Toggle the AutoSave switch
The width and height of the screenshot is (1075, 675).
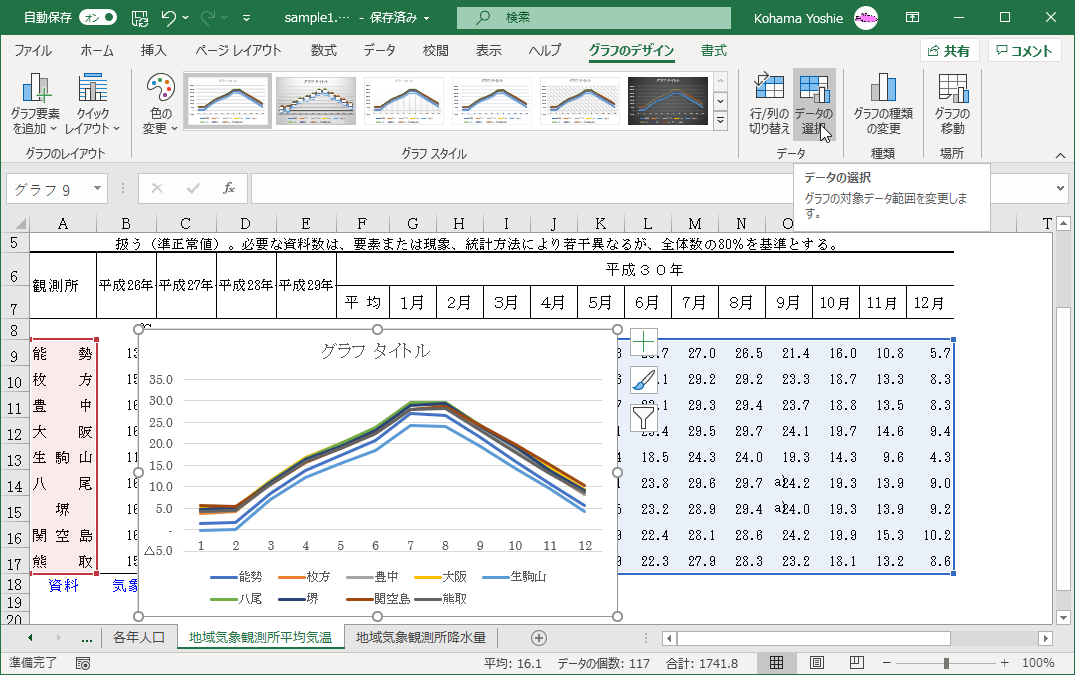coord(96,17)
